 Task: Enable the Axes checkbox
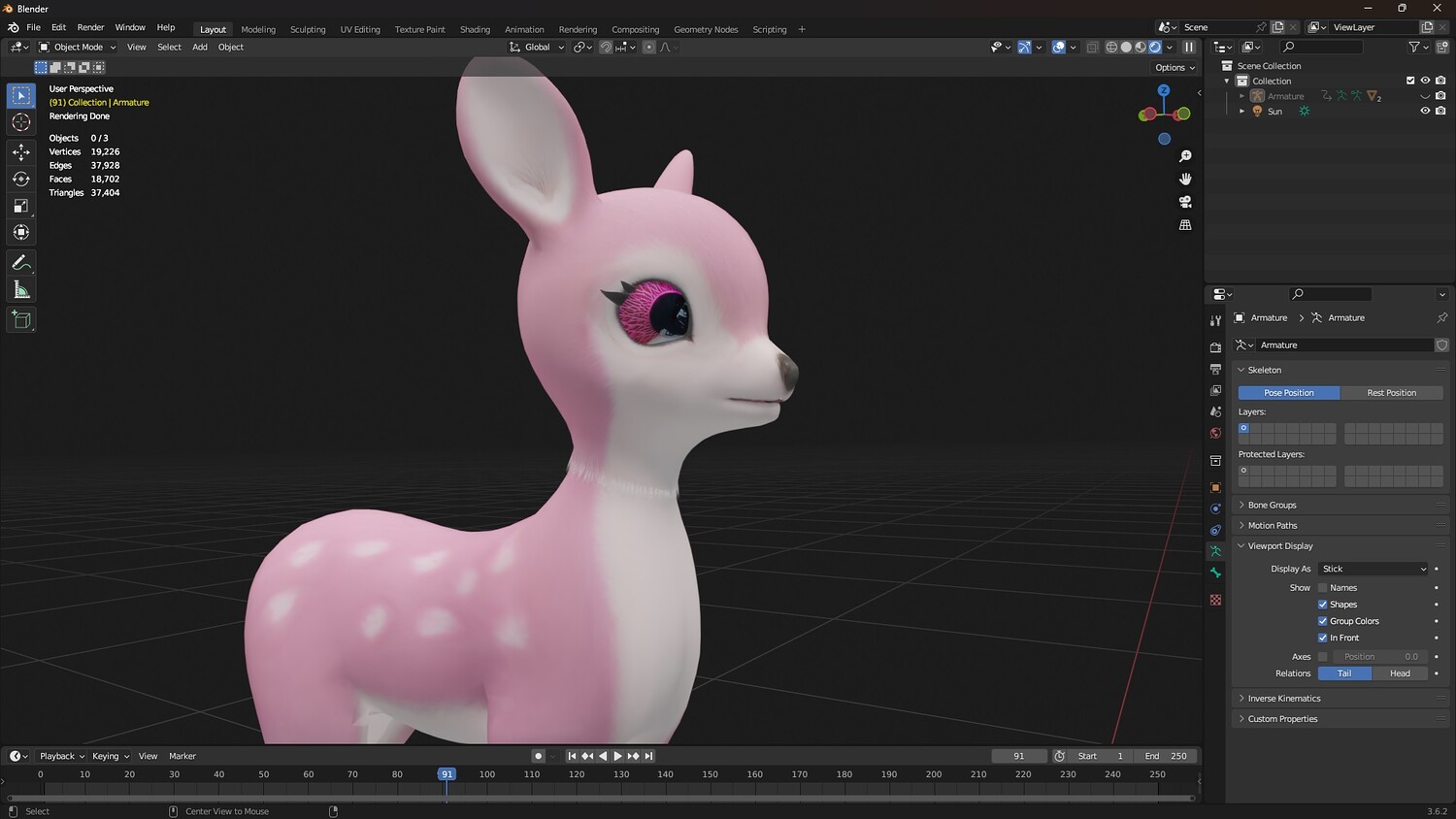1322,657
